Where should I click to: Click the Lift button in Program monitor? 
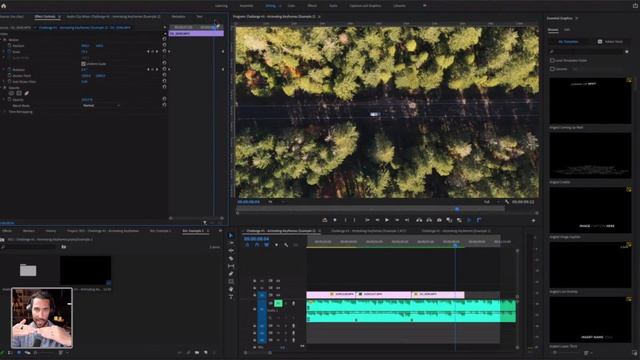pos(419,220)
